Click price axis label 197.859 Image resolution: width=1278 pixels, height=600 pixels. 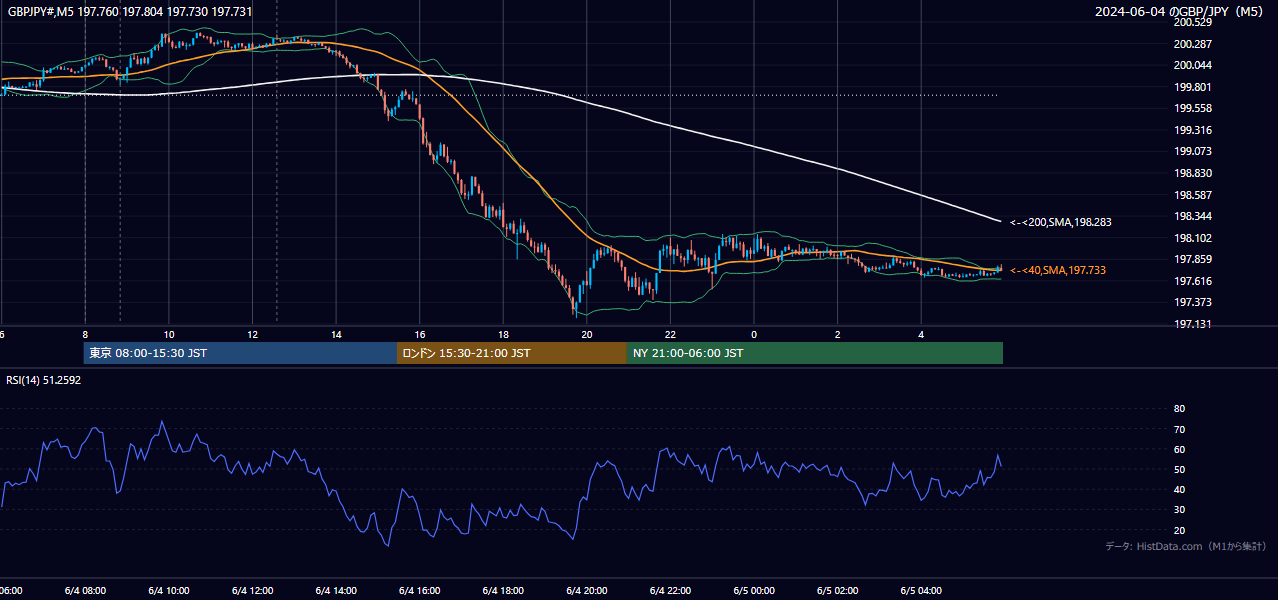(x=1193, y=259)
